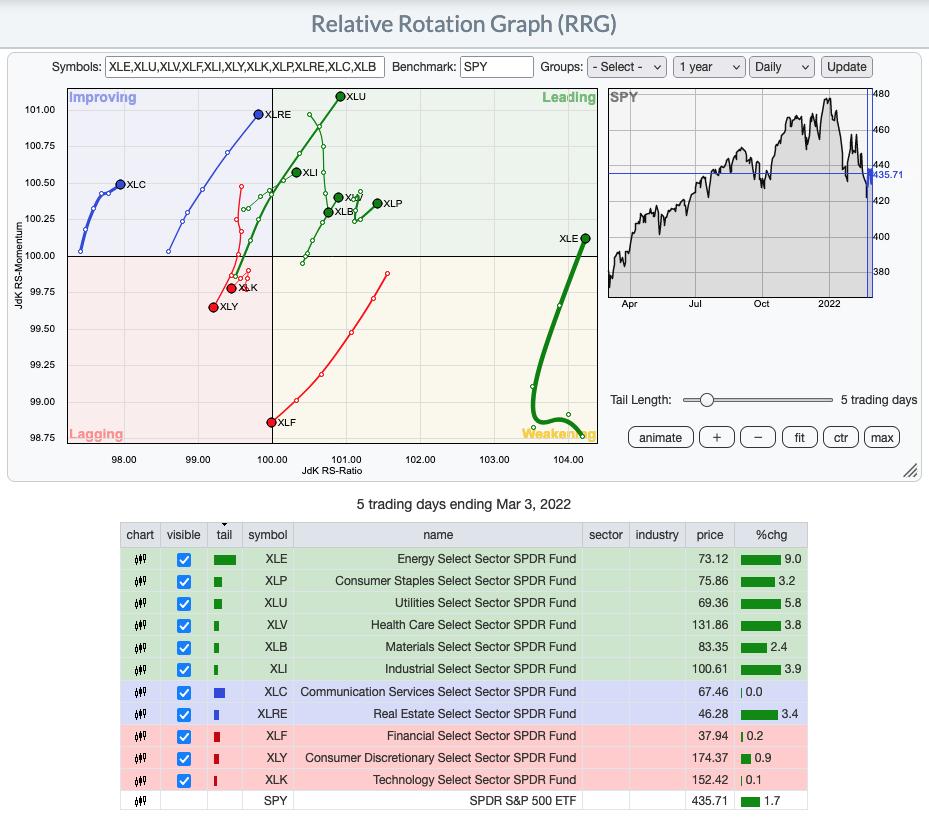
Task: Click the ctr button
Action: [841, 438]
